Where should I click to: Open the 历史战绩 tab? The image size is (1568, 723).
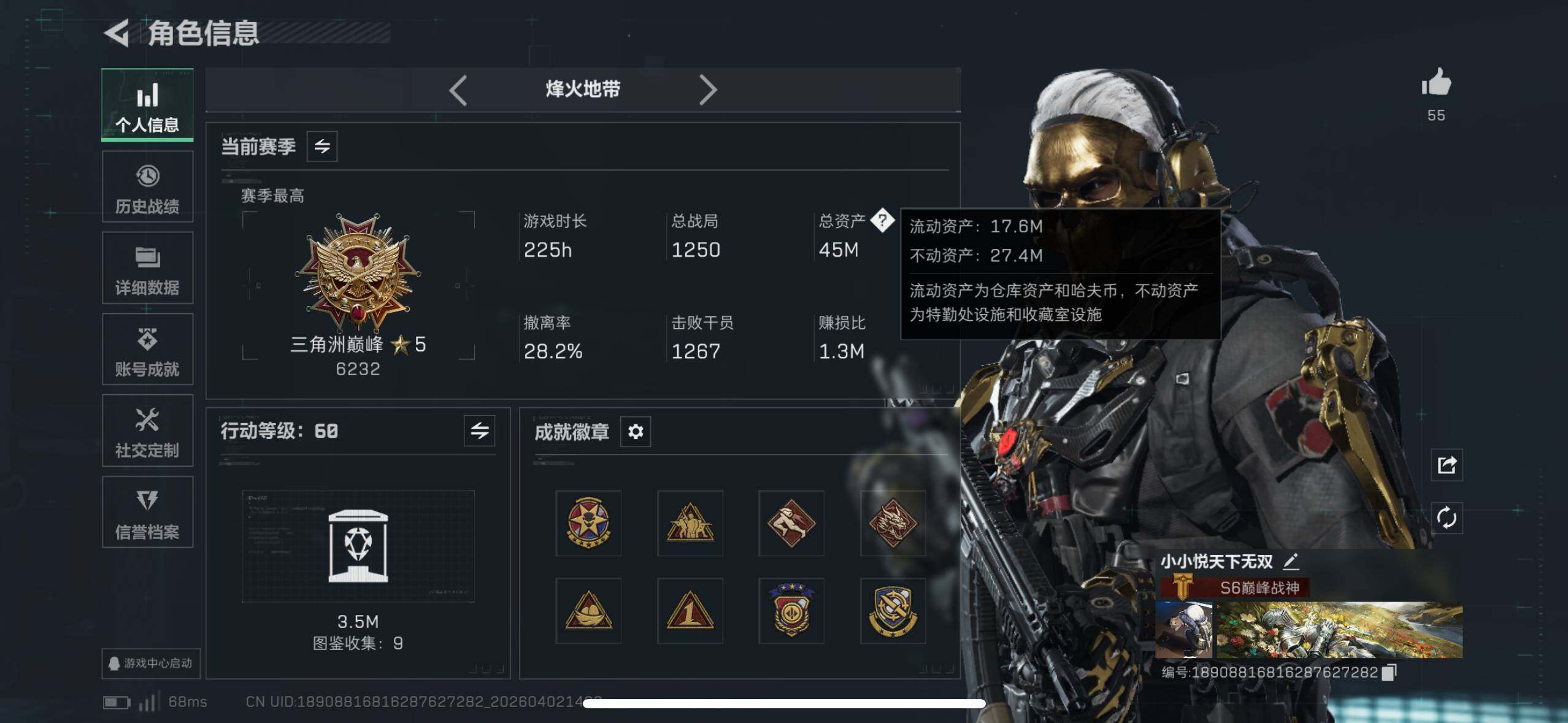[x=148, y=187]
